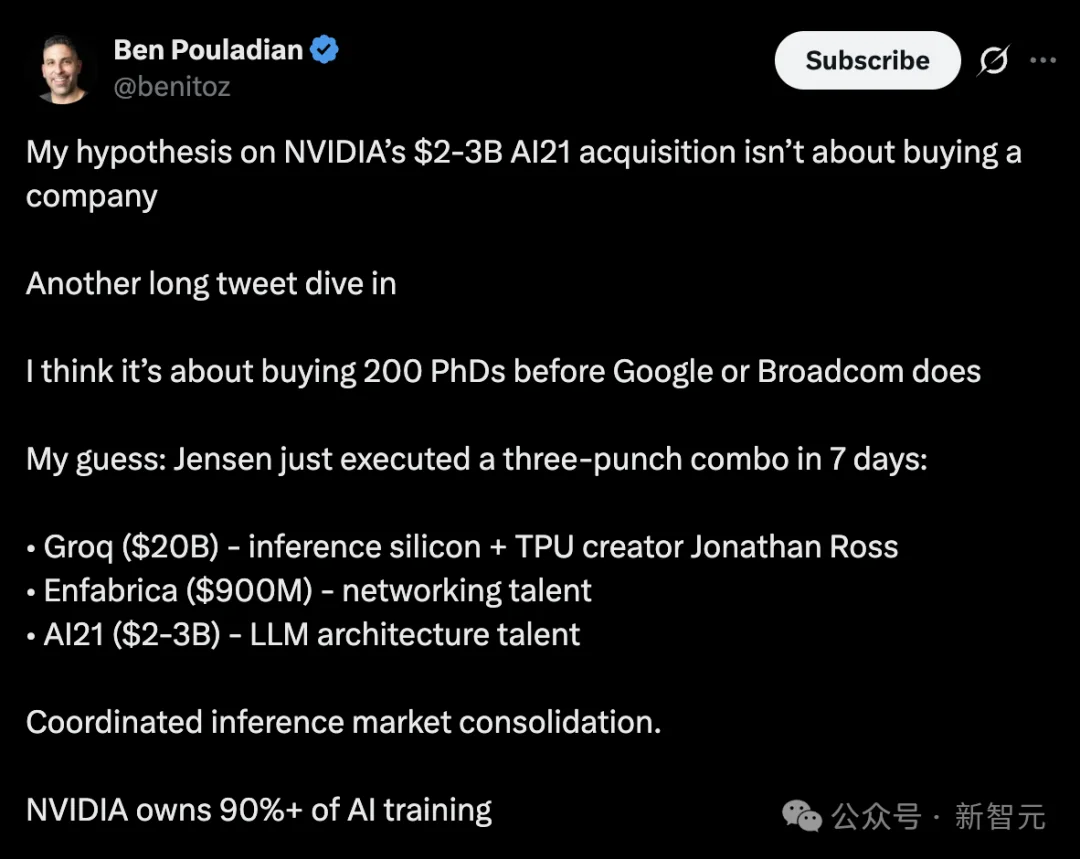This screenshot has height=859, width=1080.
Task: Open the three-dot more options menu
Action: [x=1043, y=61]
